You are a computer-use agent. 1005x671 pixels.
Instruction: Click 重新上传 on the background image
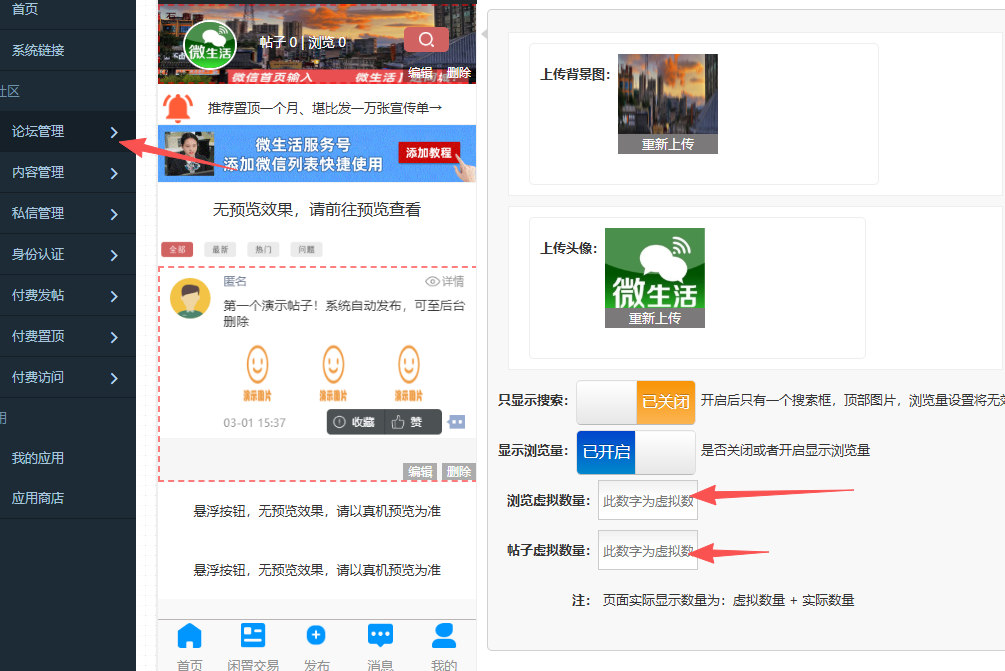pyautogui.click(x=667, y=144)
